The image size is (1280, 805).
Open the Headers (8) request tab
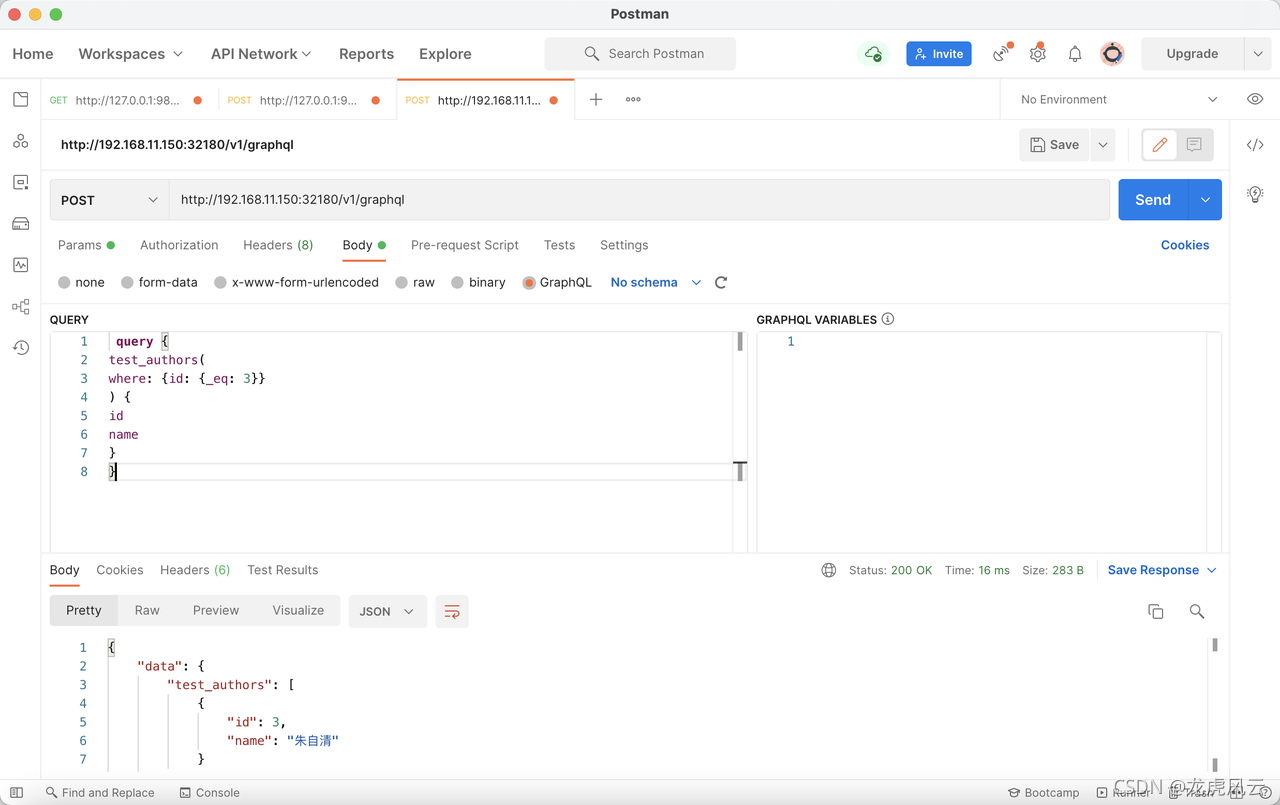(278, 245)
